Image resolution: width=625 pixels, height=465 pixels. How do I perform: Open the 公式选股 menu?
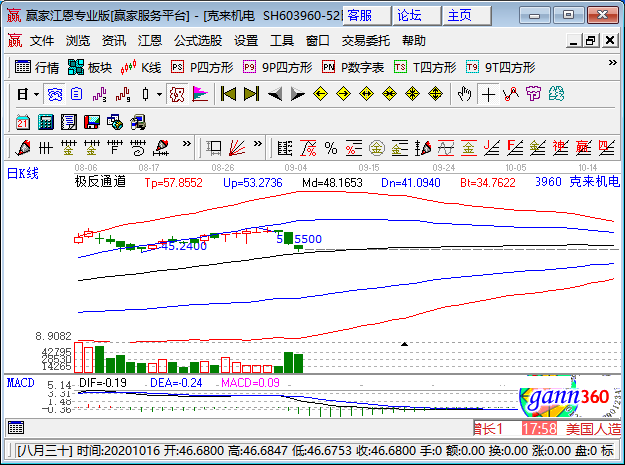click(x=198, y=41)
